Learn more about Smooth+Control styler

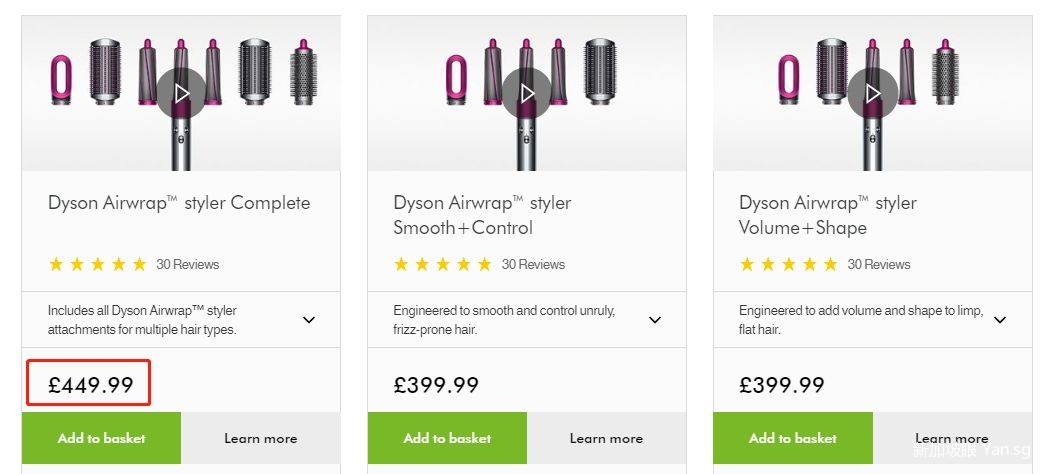click(x=606, y=438)
